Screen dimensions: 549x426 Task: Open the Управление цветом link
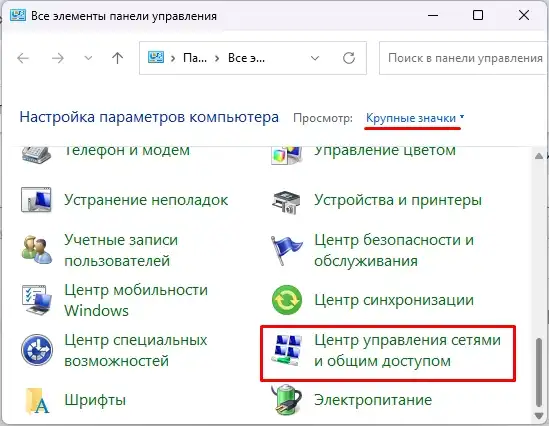[385, 151]
